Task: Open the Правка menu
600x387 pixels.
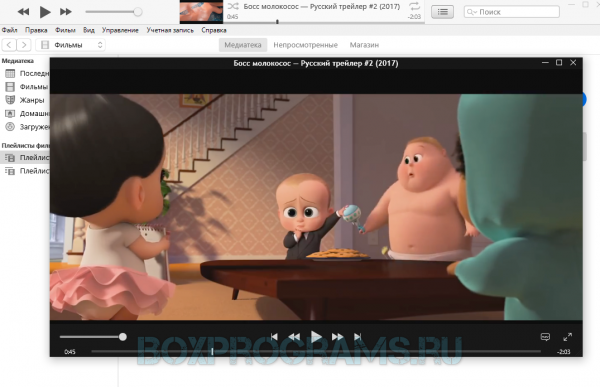Action: [36, 30]
